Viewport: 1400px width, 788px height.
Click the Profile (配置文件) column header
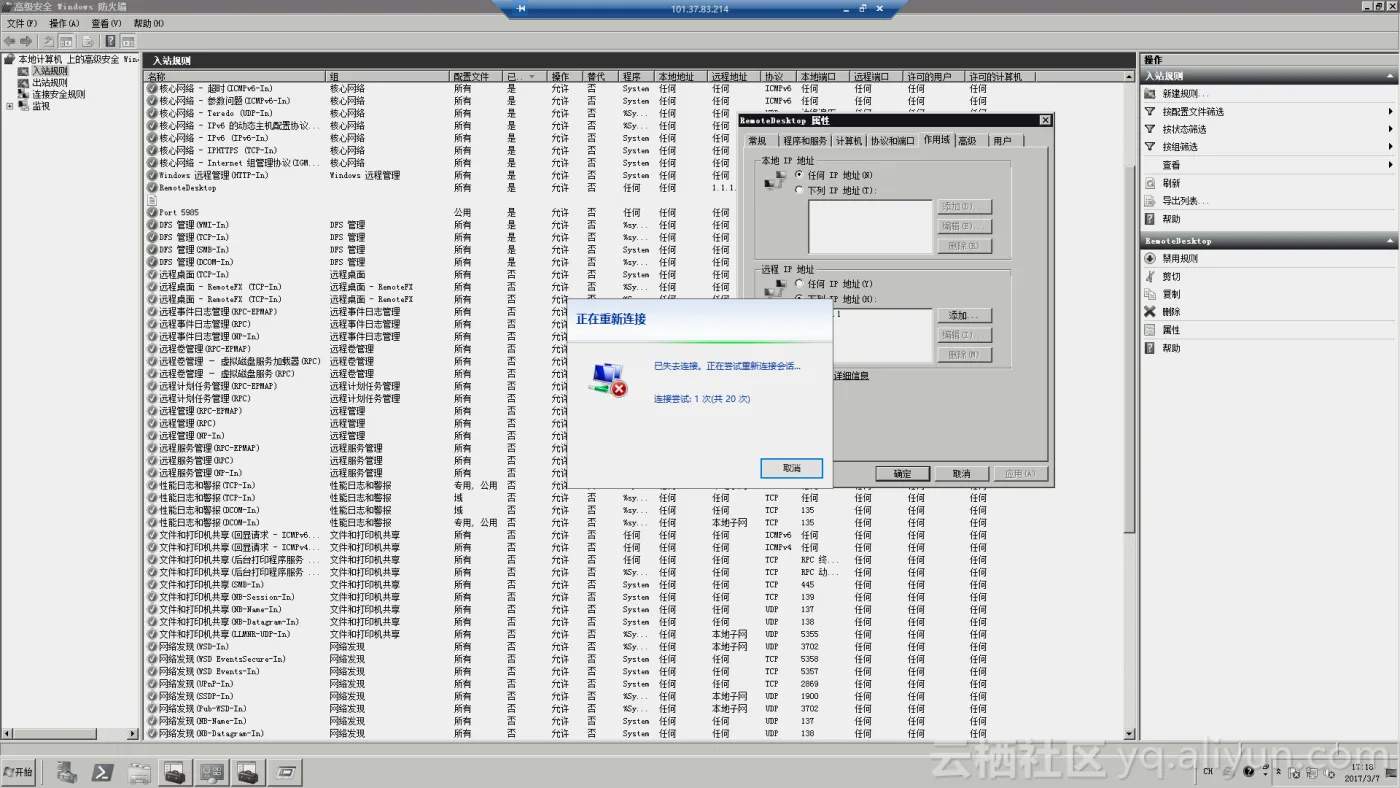click(x=476, y=77)
